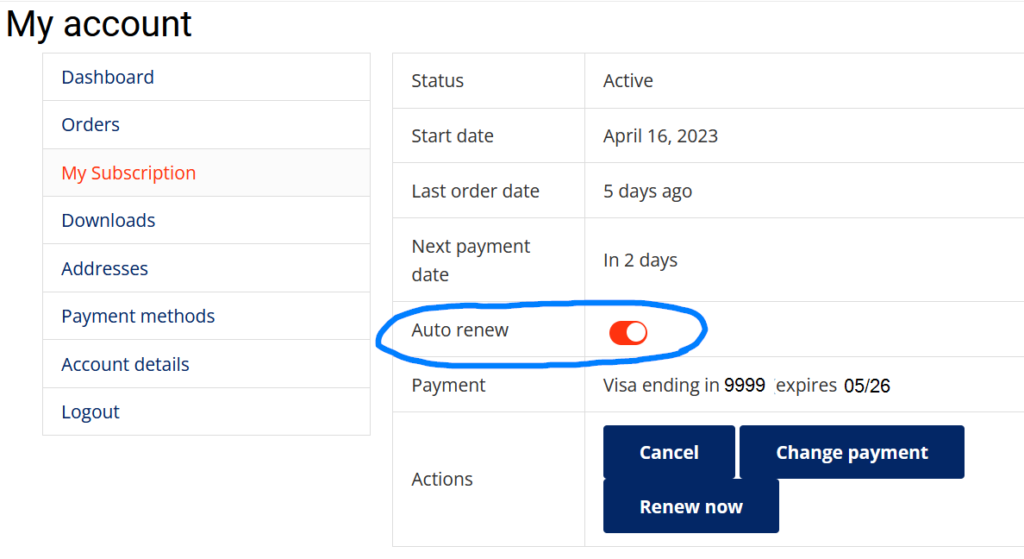Click the My account page heading
Image resolution: width=1024 pixels, height=559 pixels.
click(99, 23)
